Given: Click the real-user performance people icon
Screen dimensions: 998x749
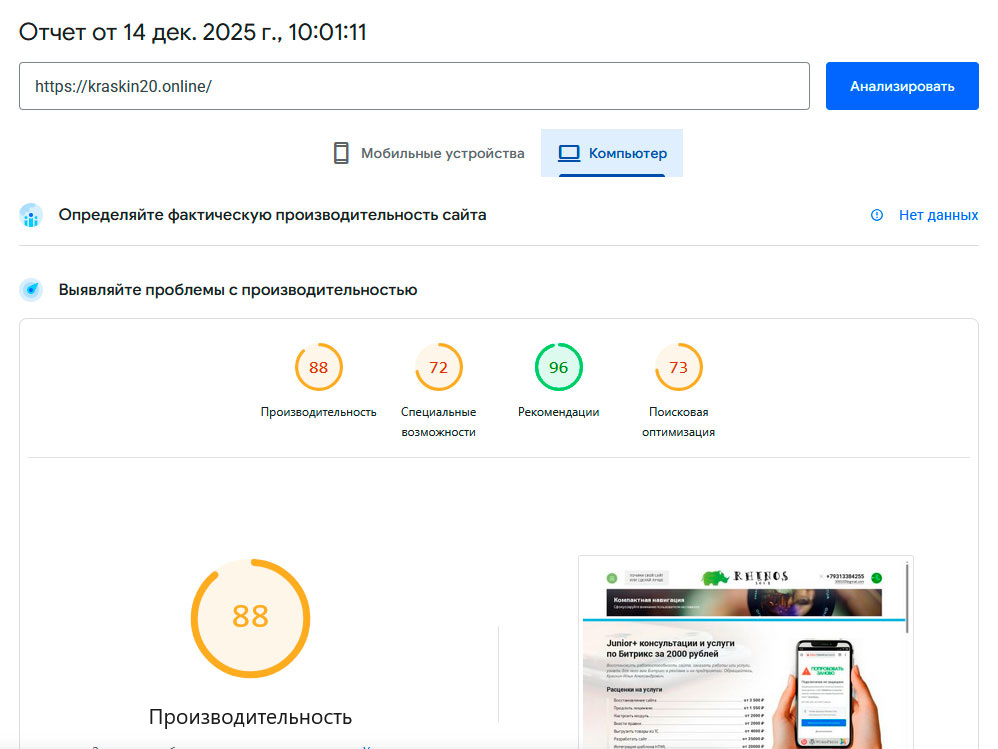Looking at the screenshot, I should coord(31,215).
